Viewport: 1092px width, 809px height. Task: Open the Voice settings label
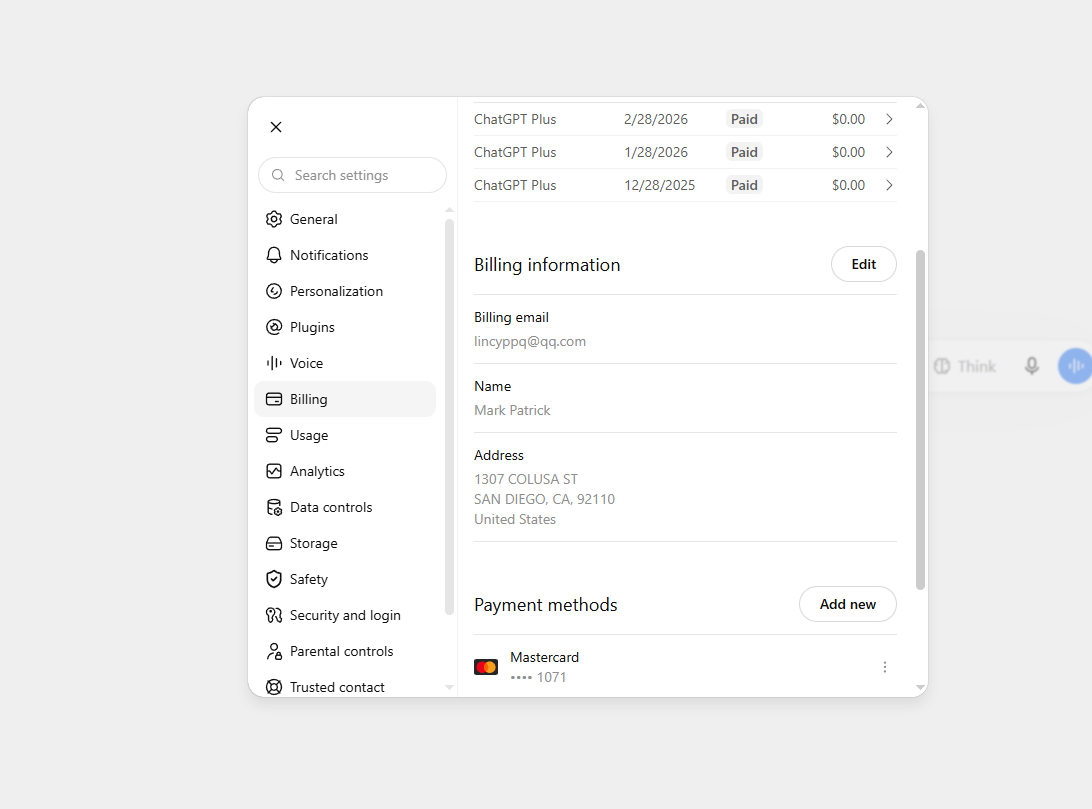click(306, 363)
